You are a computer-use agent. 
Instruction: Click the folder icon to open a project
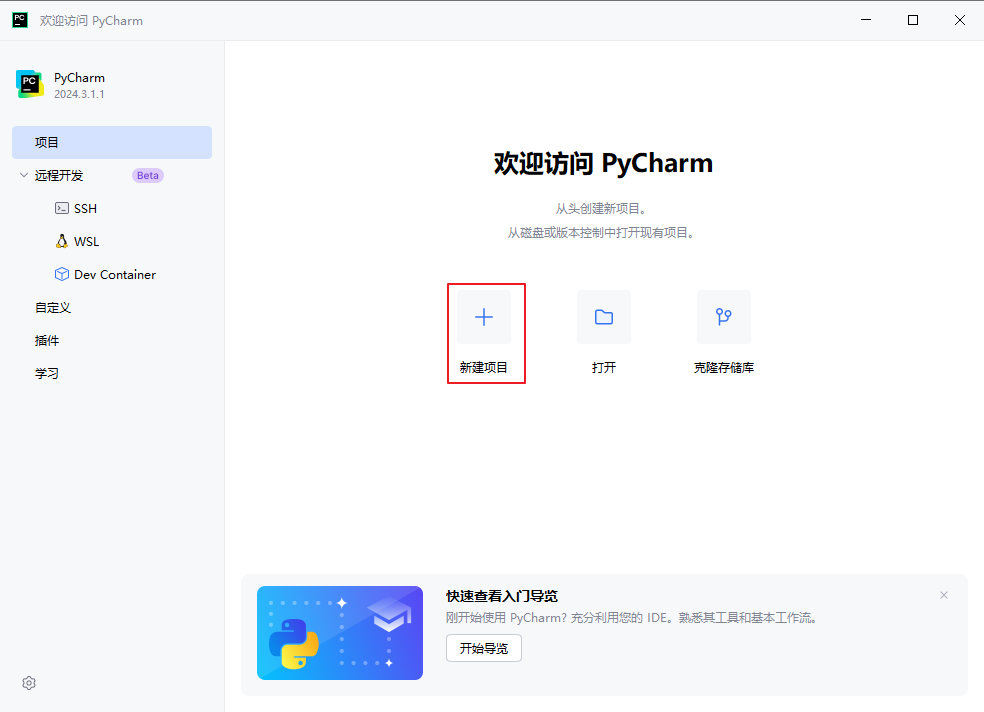pyautogui.click(x=604, y=317)
